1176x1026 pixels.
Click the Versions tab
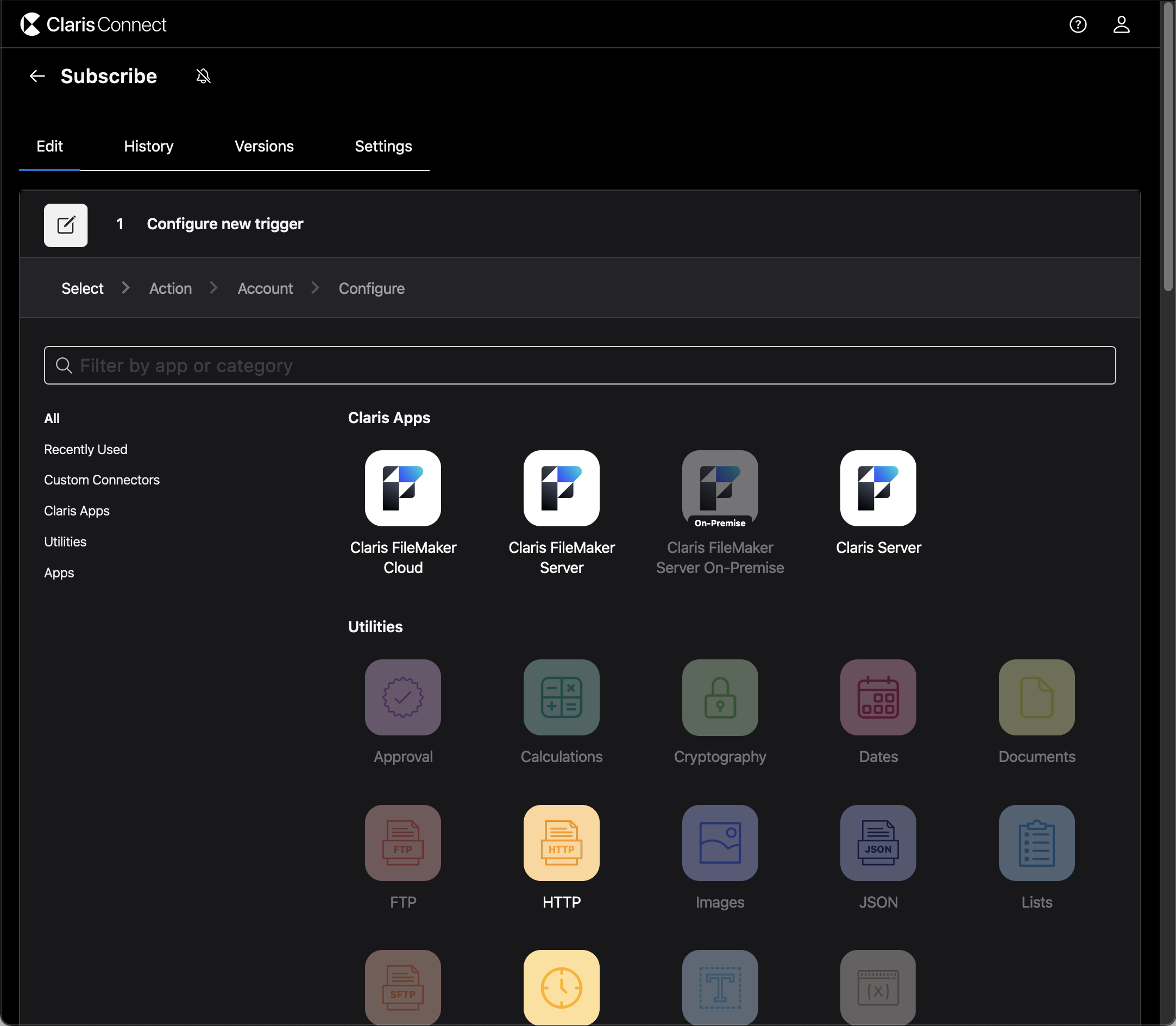tap(264, 147)
